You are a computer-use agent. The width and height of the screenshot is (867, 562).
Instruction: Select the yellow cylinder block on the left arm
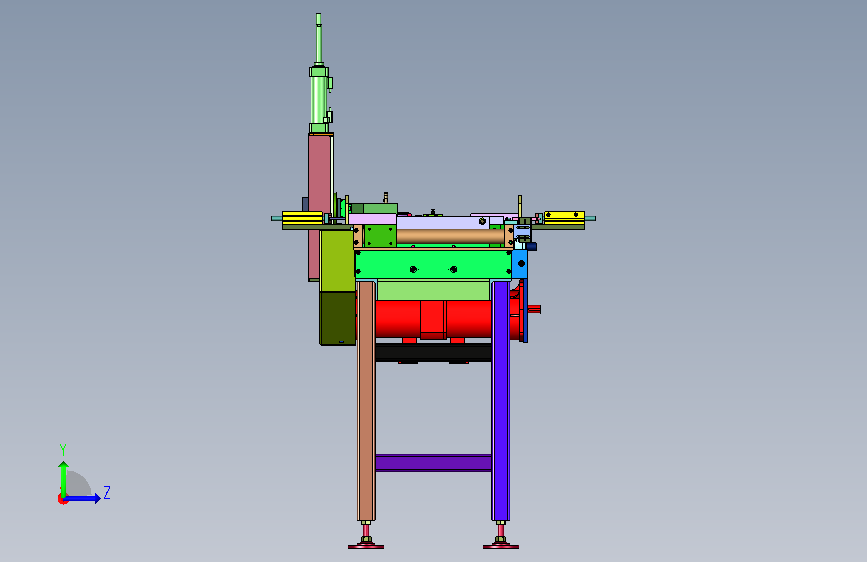302,217
